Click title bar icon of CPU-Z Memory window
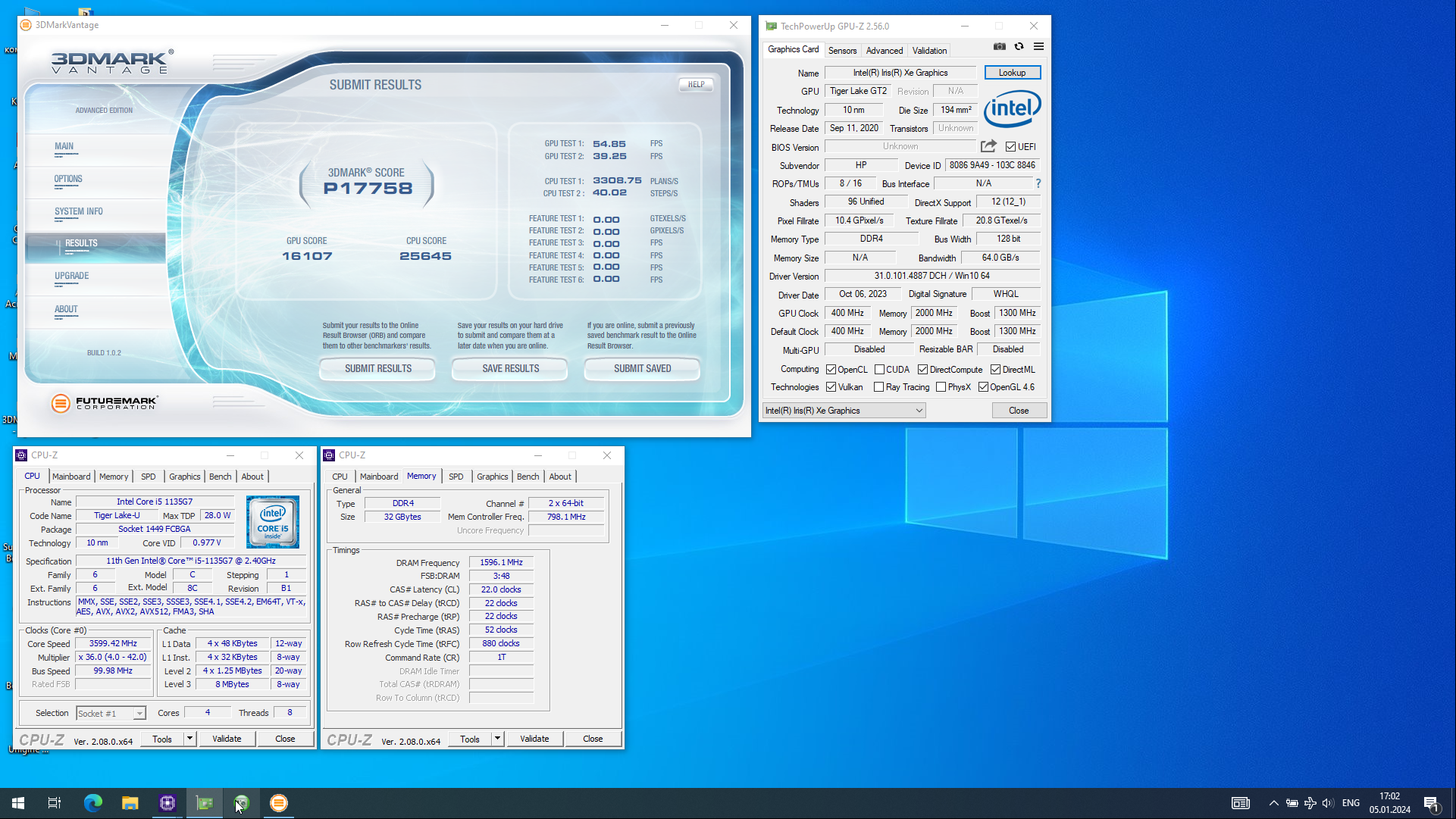Screen dimensions: 1456x819 tap(329, 455)
